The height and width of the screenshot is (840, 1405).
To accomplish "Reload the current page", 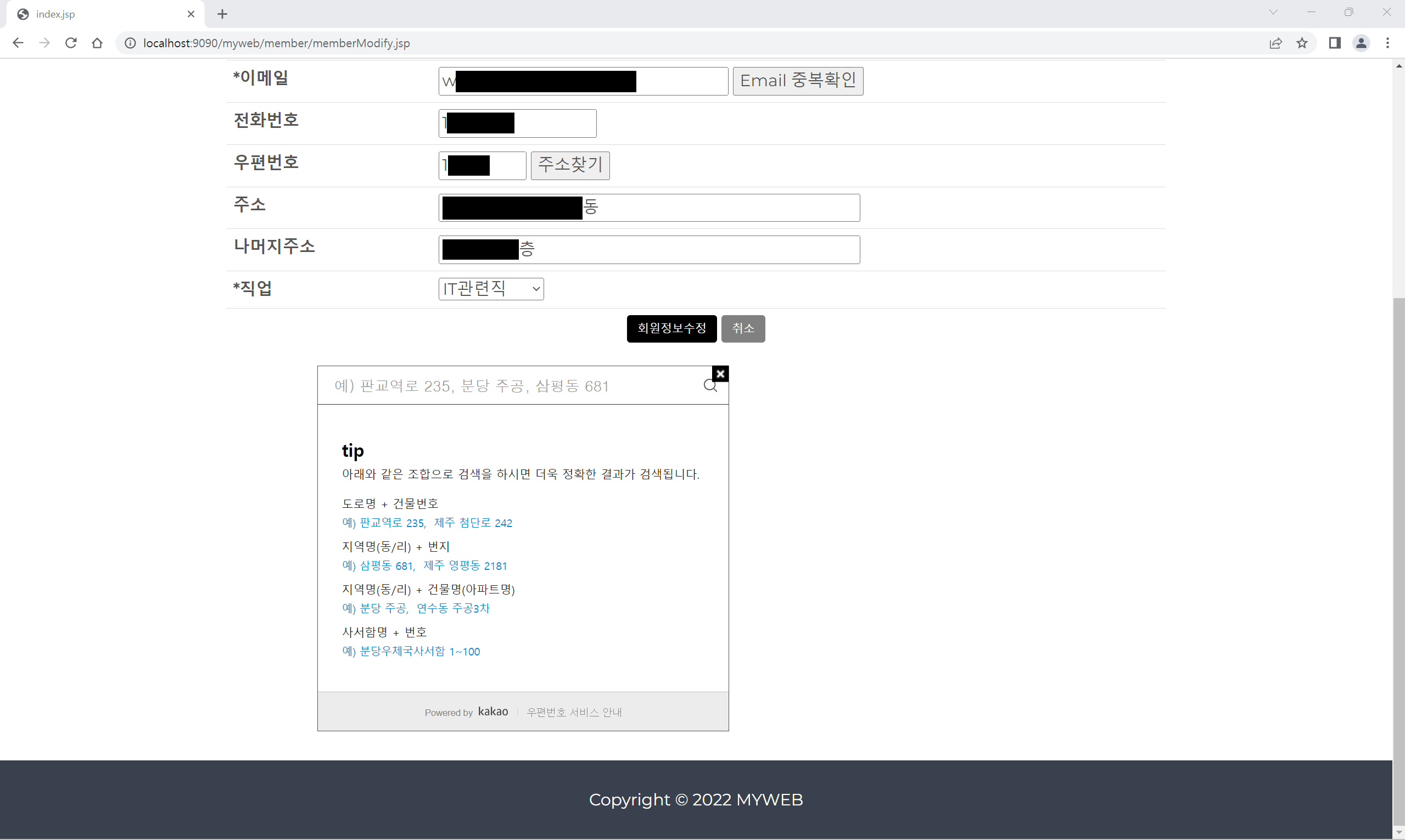I will click(71, 43).
